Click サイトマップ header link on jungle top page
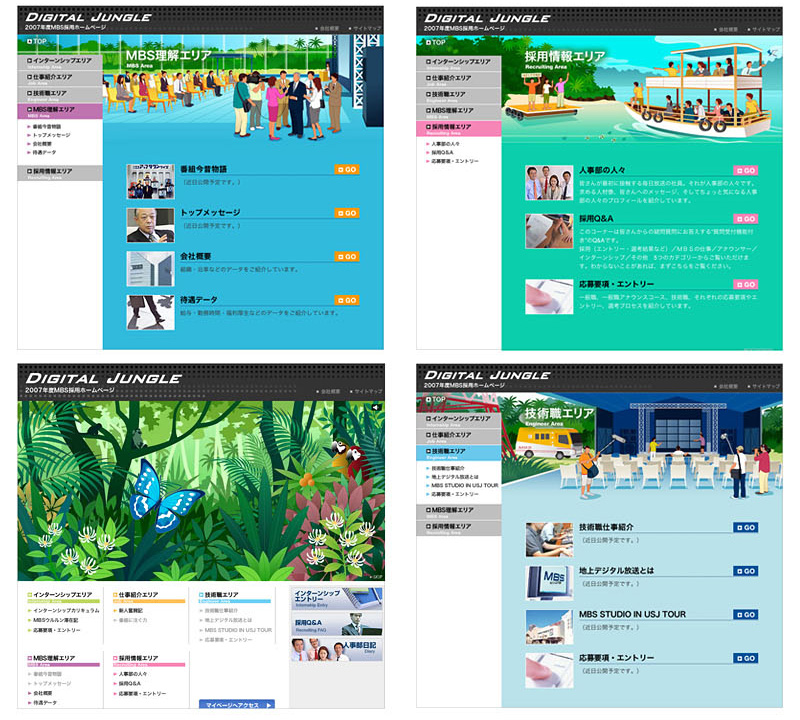 pyautogui.click(x=366, y=391)
